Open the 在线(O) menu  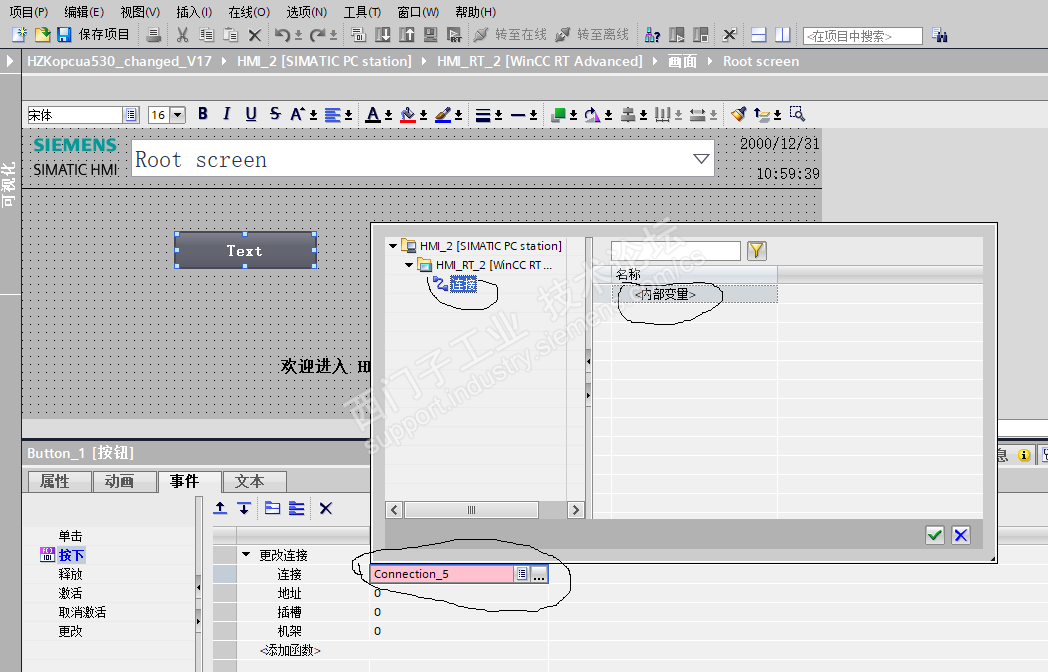(249, 12)
